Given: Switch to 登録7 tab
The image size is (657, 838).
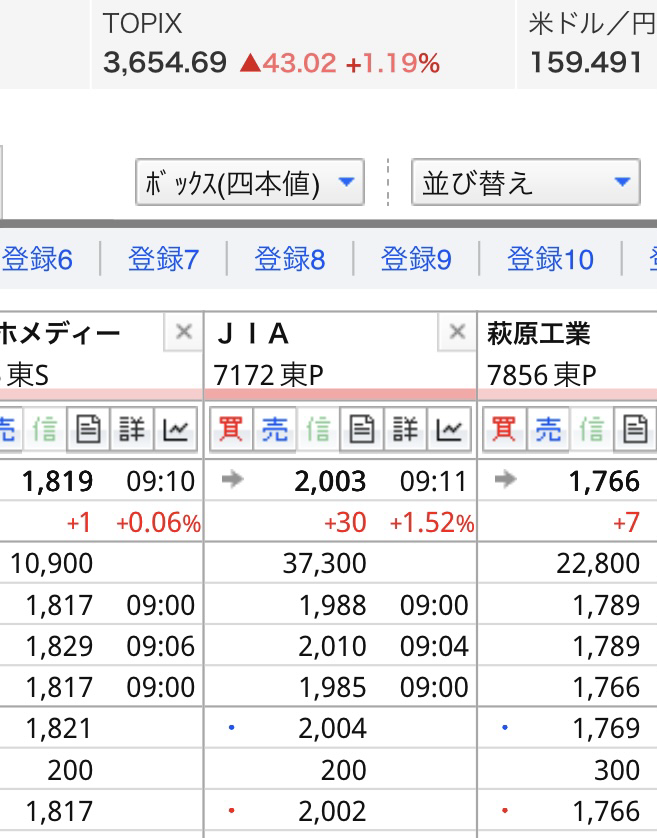Looking at the screenshot, I should tap(164, 259).
